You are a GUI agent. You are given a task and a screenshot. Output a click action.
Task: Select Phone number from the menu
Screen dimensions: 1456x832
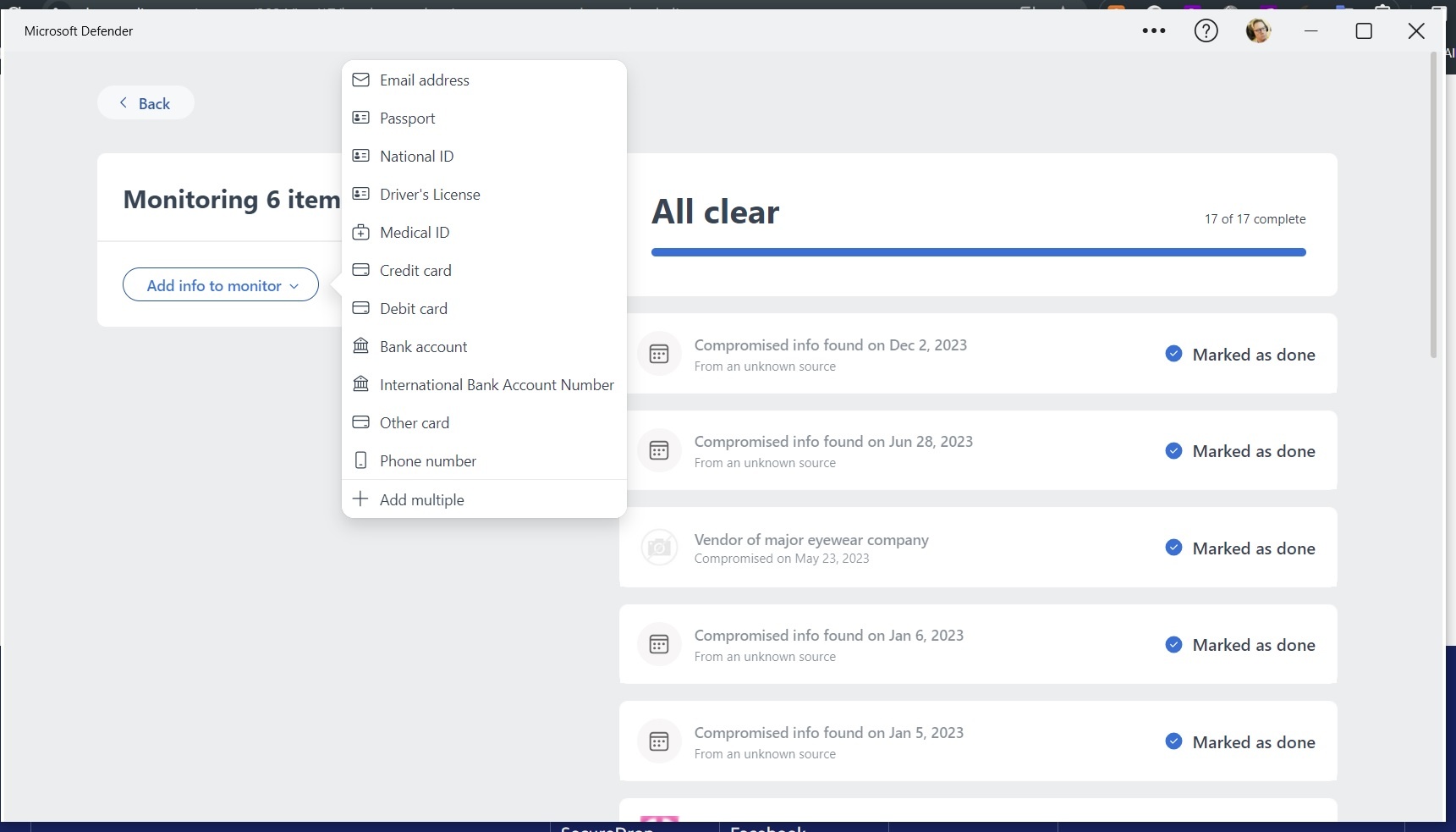pyautogui.click(x=484, y=460)
